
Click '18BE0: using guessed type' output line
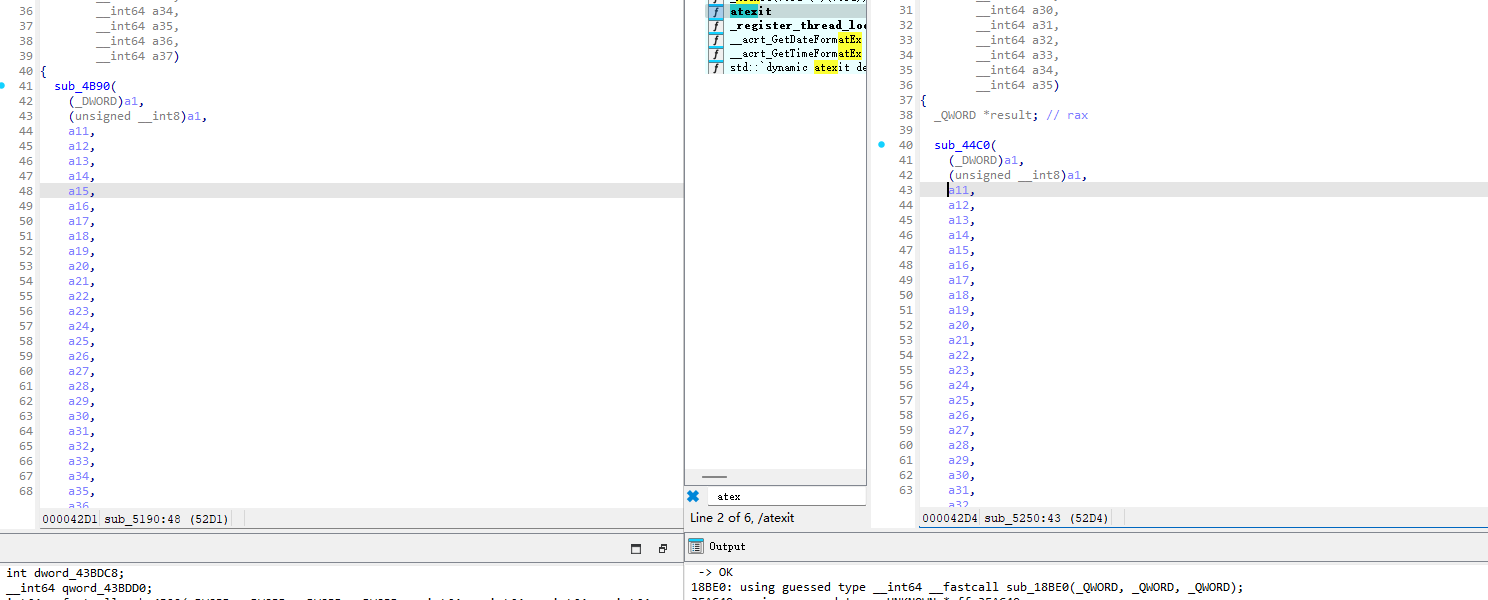[967, 587]
